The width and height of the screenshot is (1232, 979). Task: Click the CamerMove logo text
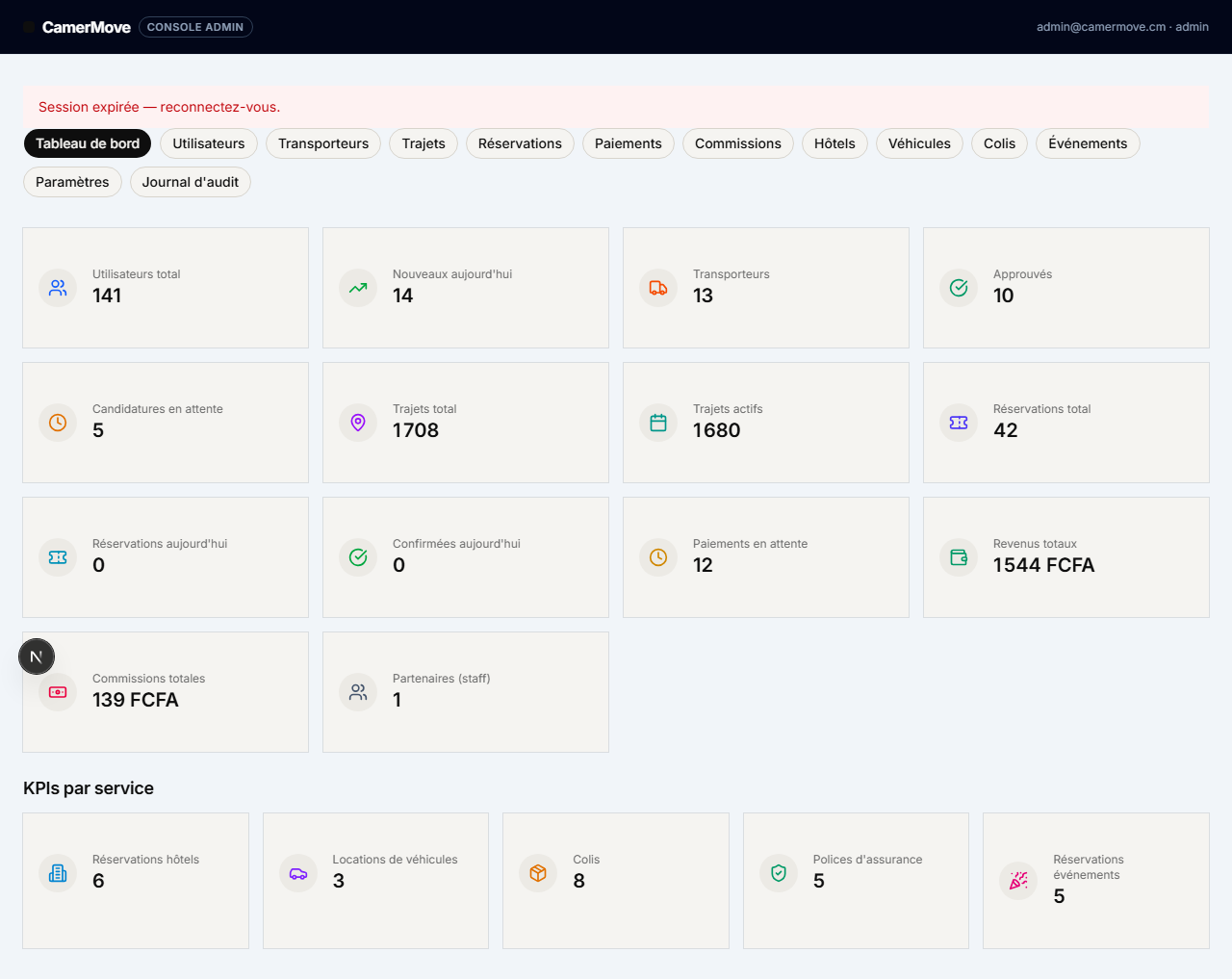click(x=87, y=27)
